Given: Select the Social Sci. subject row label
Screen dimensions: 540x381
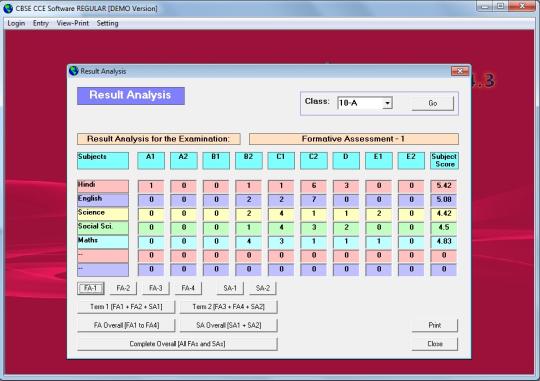Looking at the screenshot, I should pyautogui.click(x=103, y=228).
